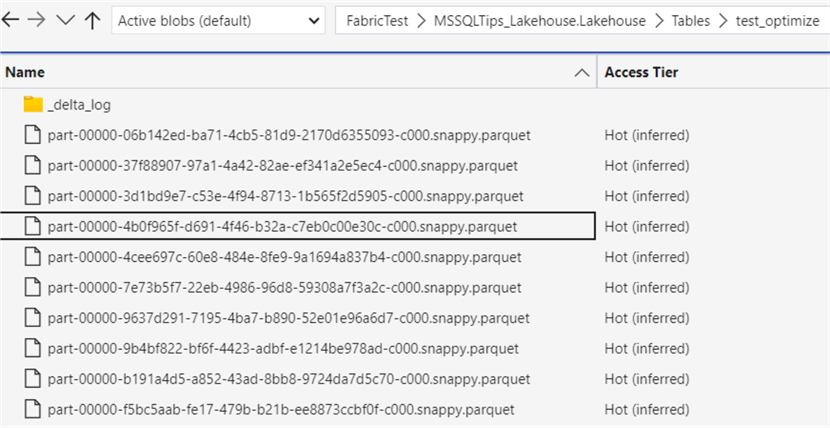Image resolution: width=830 pixels, height=428 pixels.
Task: Select the part-00000-9637d291 parquet file row
Action: coord(284,319)
